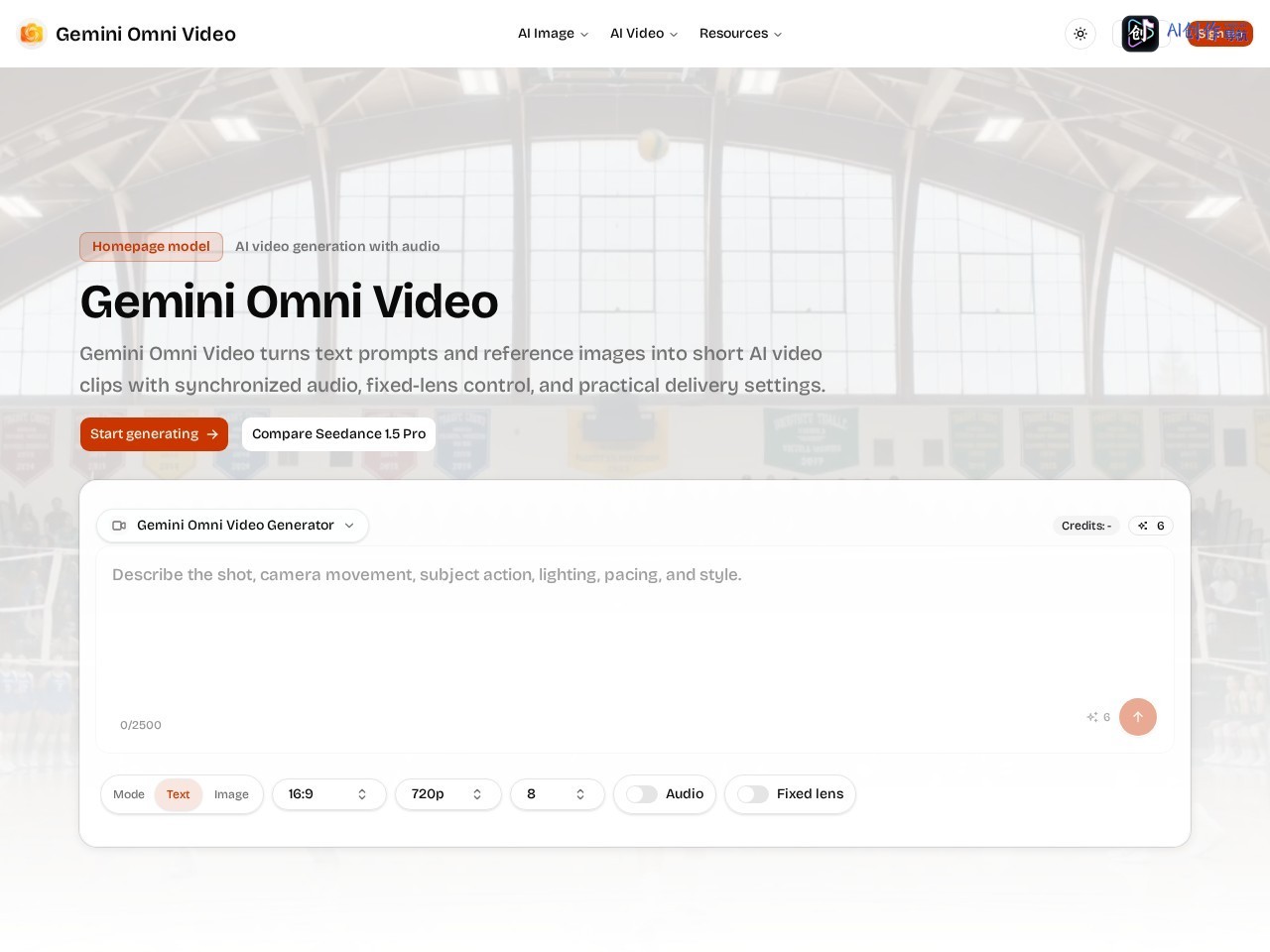Click the sparkle 6 cost indicator beside the submit arrow

[1098, 717]
